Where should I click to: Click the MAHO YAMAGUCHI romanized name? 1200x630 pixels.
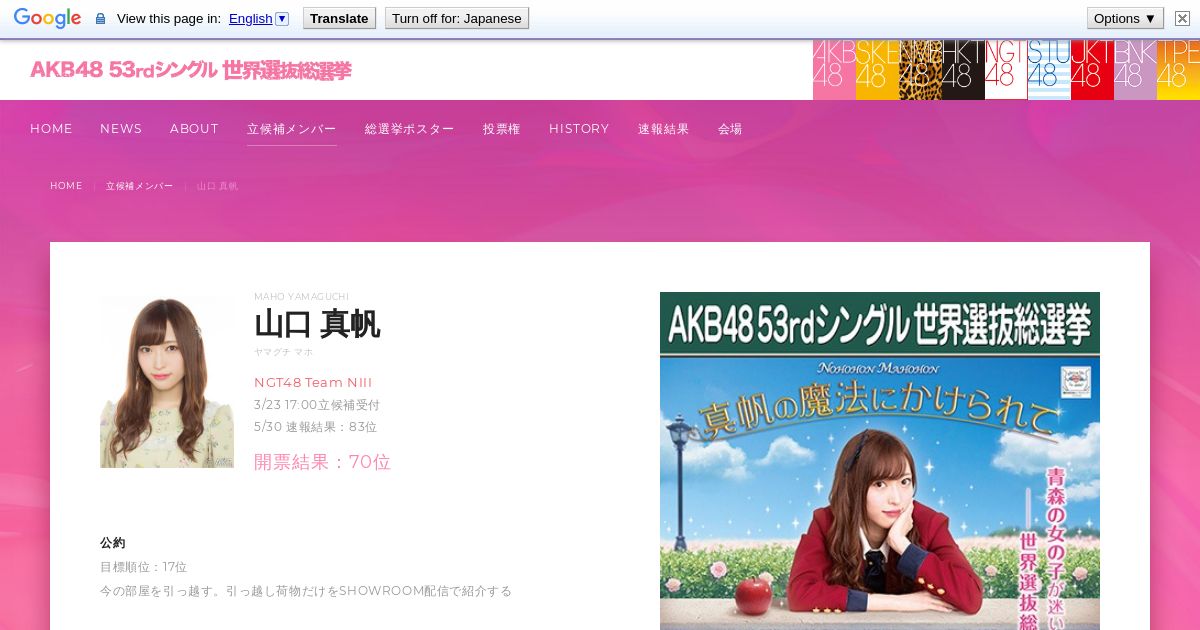pos(301,296)
